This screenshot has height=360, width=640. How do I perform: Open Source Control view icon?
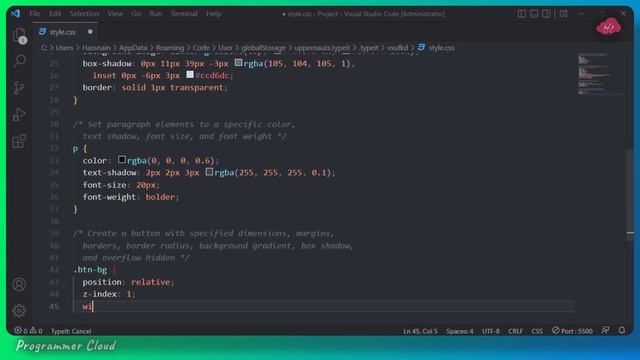[19, 88]
